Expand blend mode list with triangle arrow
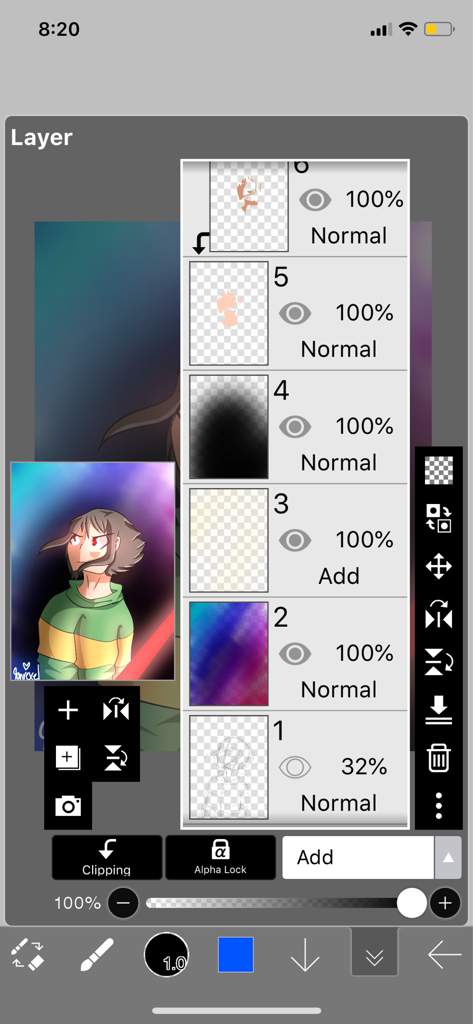 pos(448,857)
